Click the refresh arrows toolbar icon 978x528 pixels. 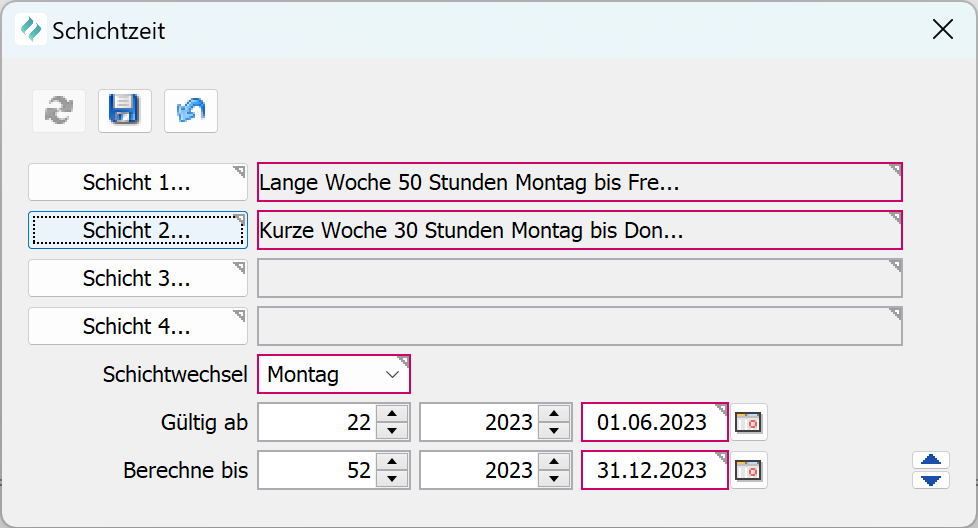(59, 111)
